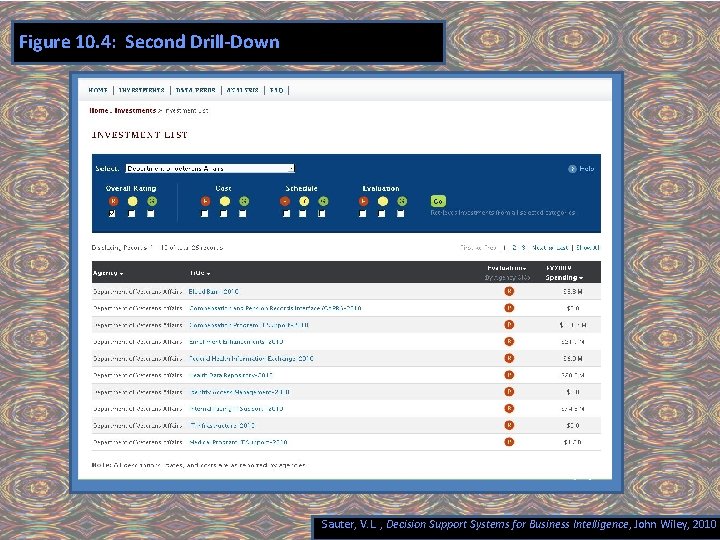
Task: Click the green Schedule rating icon
Action: point(323,201)
